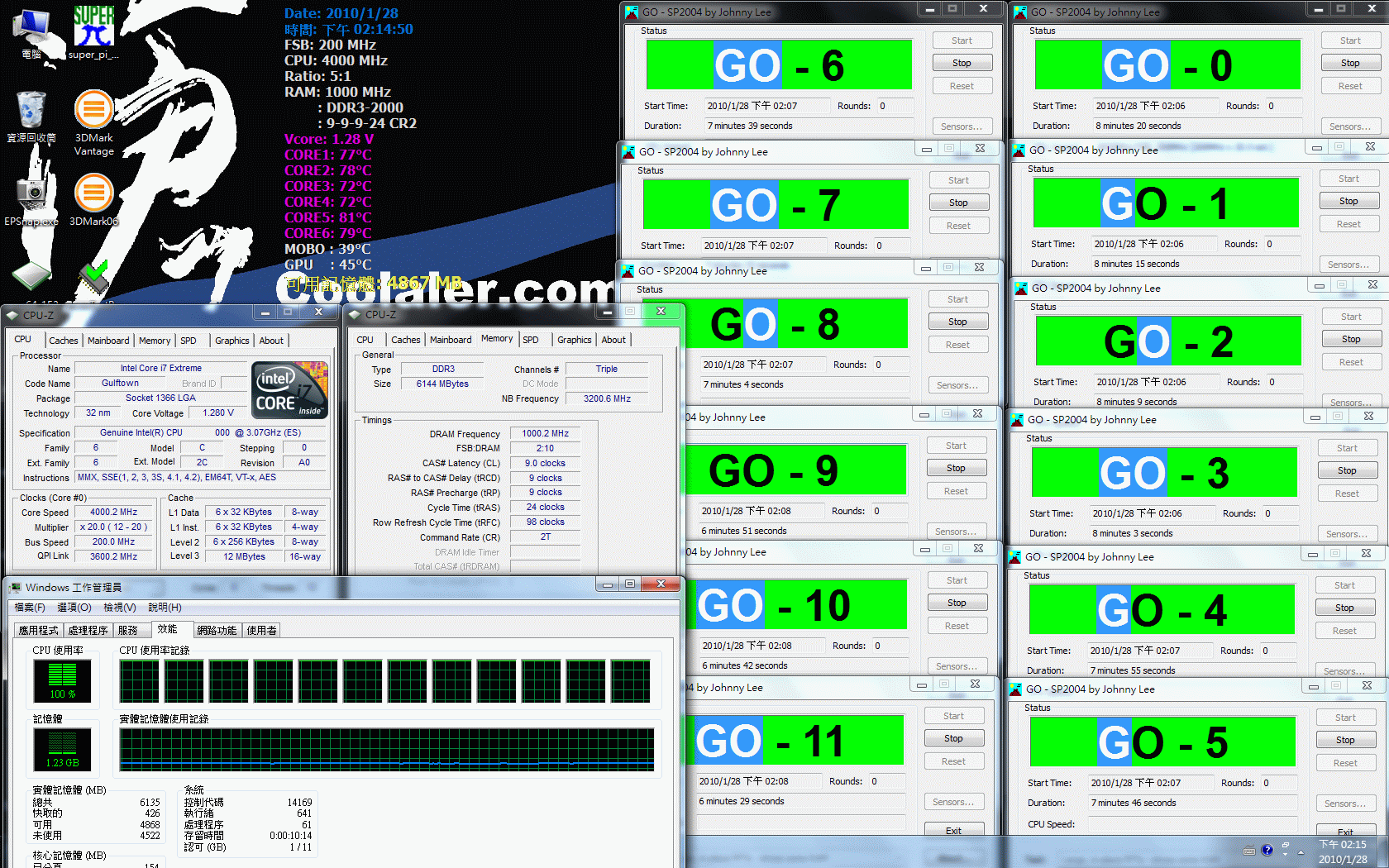Stop the GO - 0 SP2004 test
The image size is (1389, 868).
(1350, 63)
